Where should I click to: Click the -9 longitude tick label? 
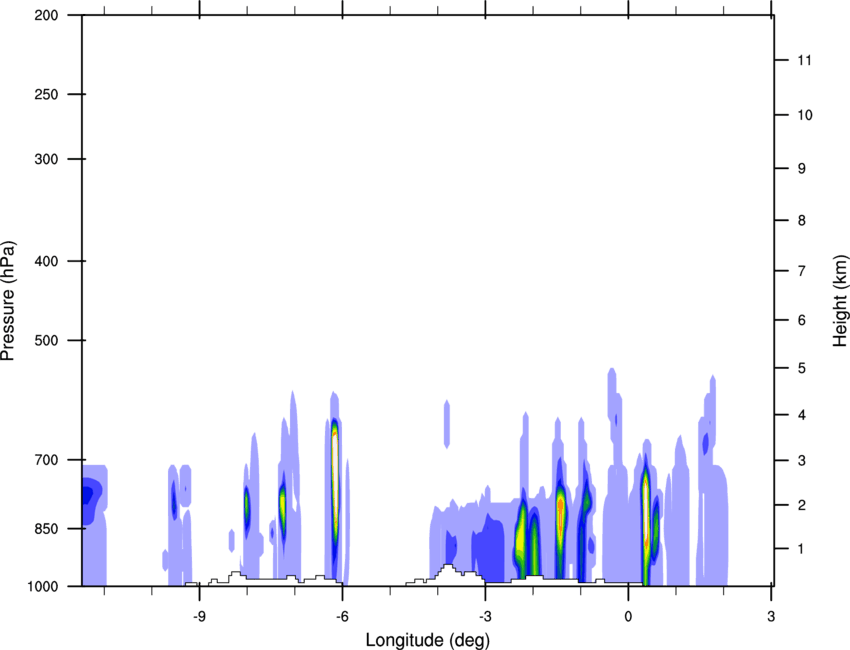click(x=199, y=616)
